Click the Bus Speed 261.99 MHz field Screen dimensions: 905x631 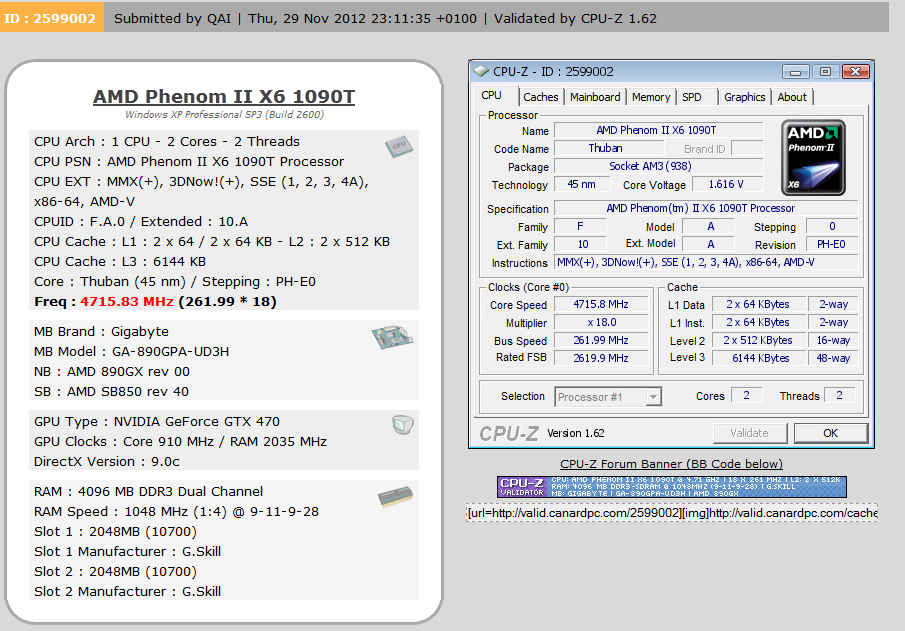(x=601, y=341)
